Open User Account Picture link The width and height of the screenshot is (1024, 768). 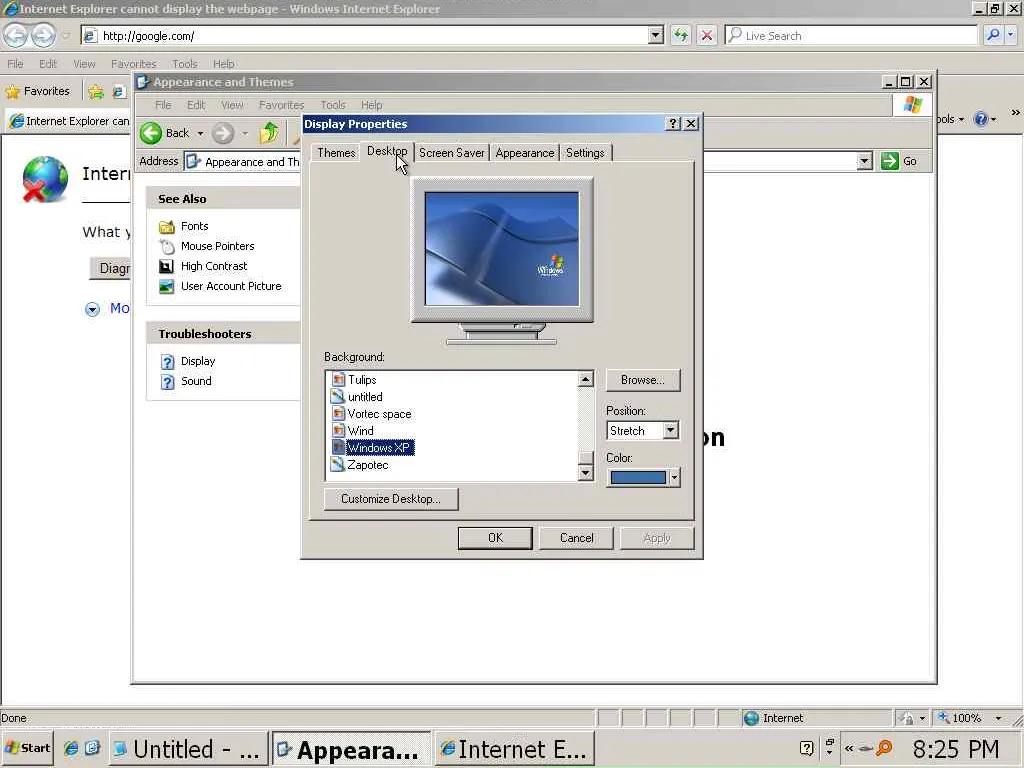pos(231,286)
